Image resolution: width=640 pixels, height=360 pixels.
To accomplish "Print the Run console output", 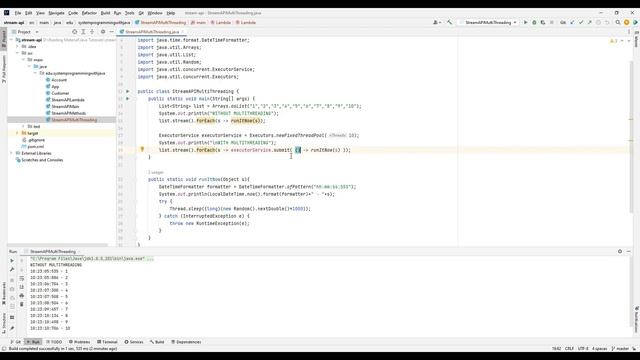I will (22, 296).
